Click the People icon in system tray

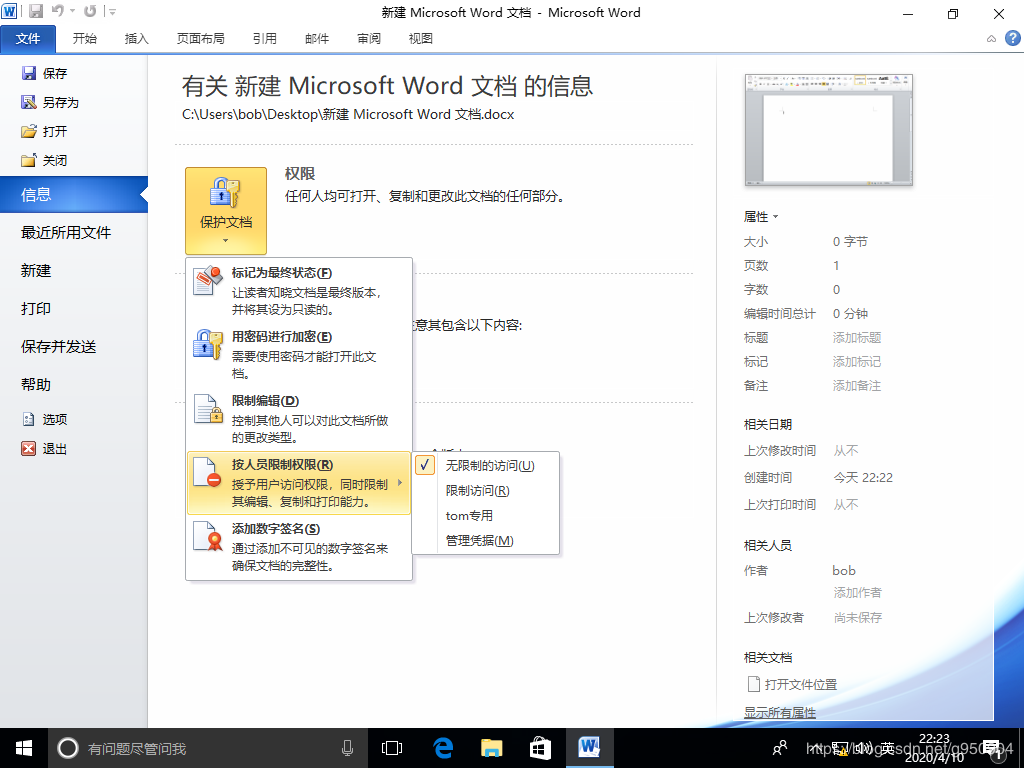tap(779, 748)
